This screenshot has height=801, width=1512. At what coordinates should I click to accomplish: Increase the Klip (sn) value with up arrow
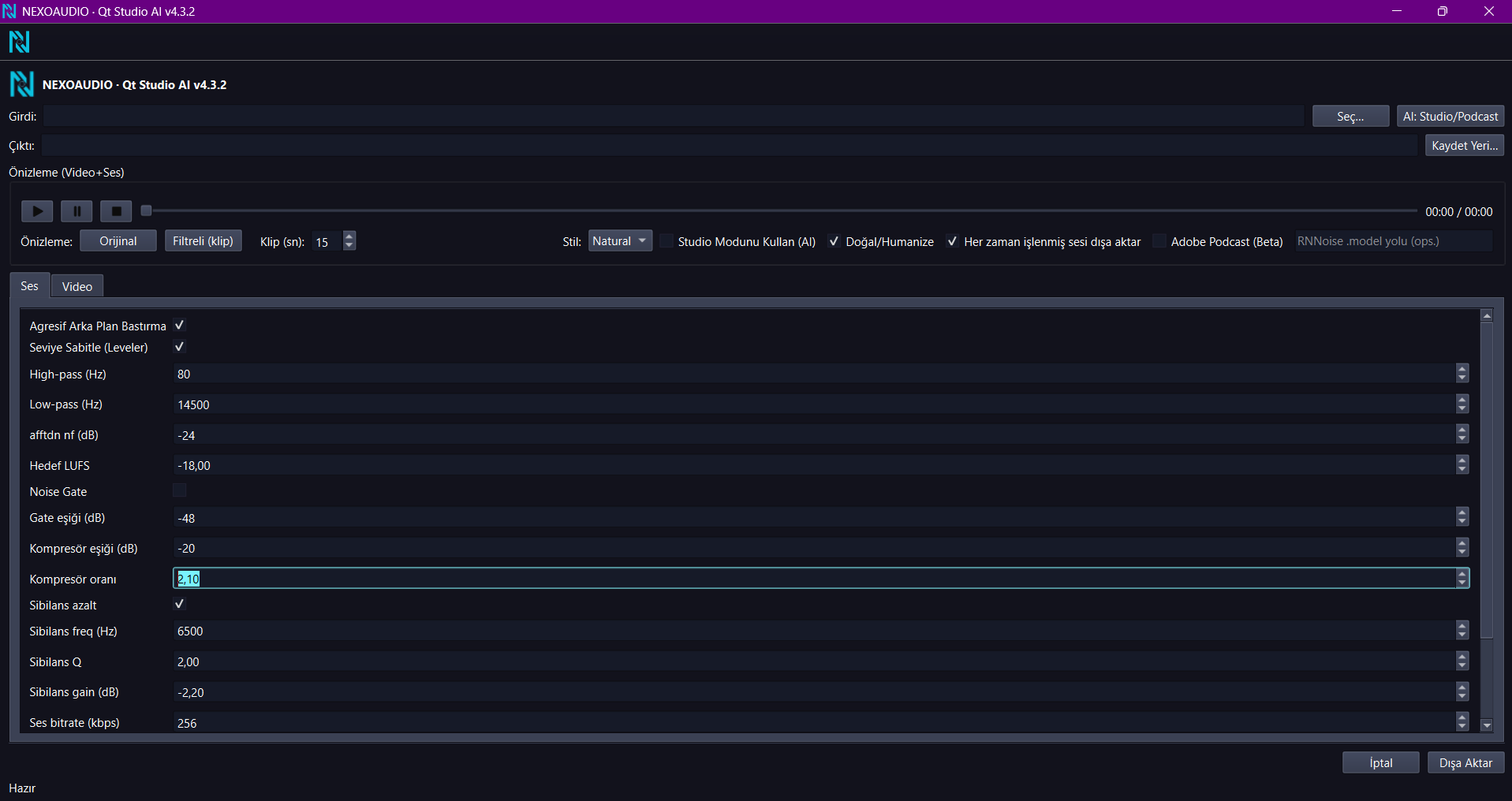coord(349,236)
